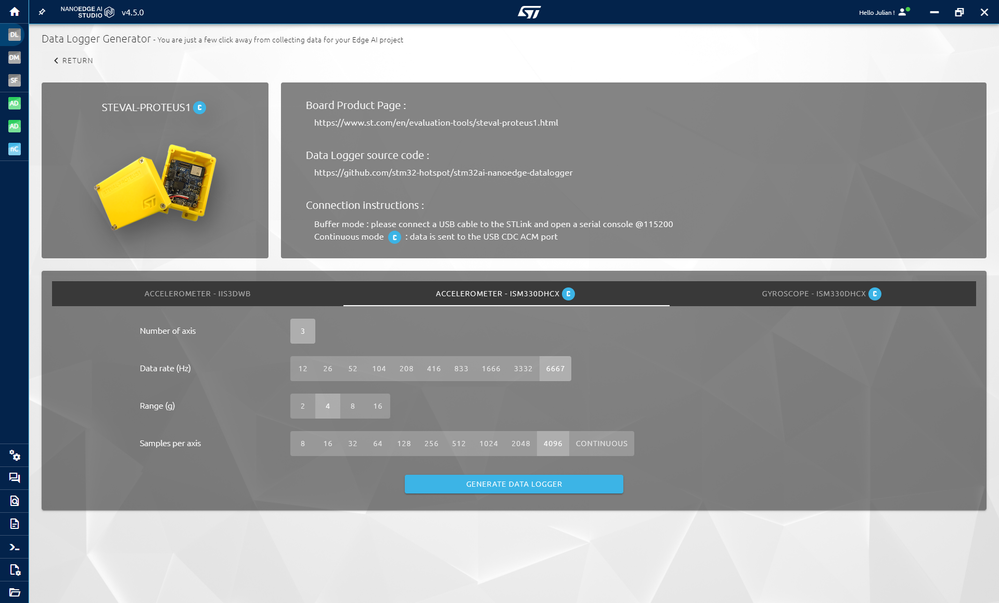Open the DM sidebar icon

(14, 57)
